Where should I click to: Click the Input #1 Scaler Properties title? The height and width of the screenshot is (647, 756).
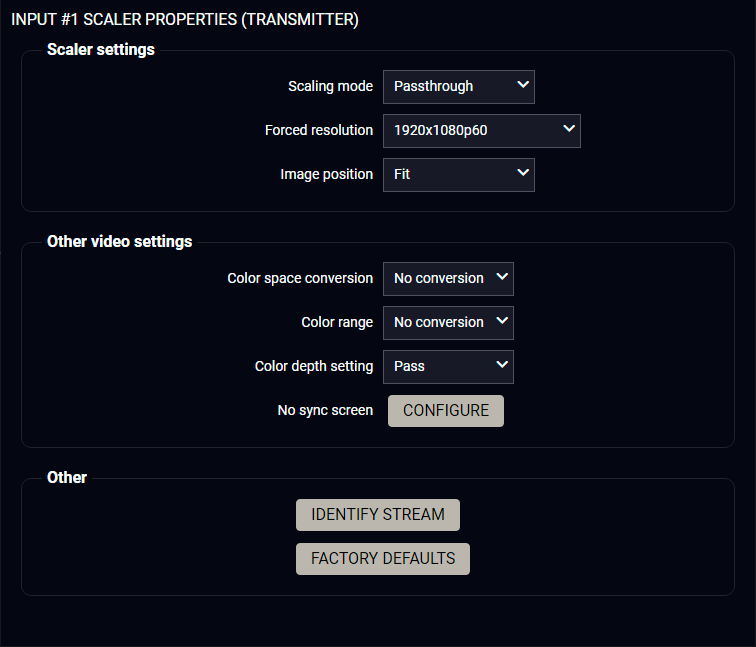point(185,19)
